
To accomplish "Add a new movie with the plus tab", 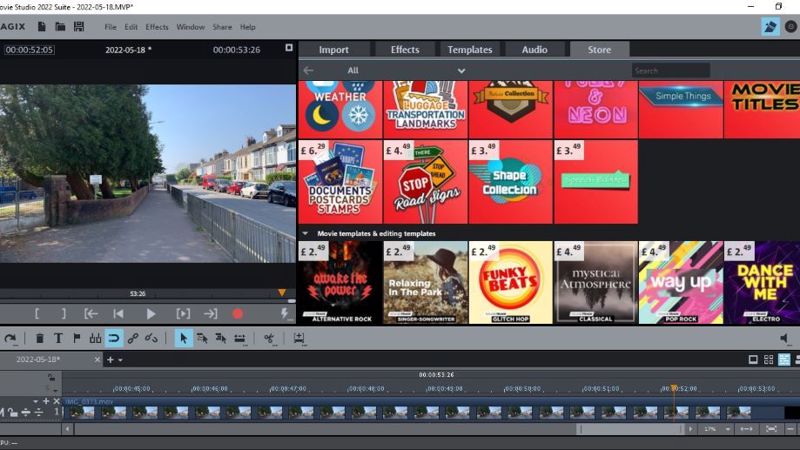I will pyautogui.click(x=110, y=360).
